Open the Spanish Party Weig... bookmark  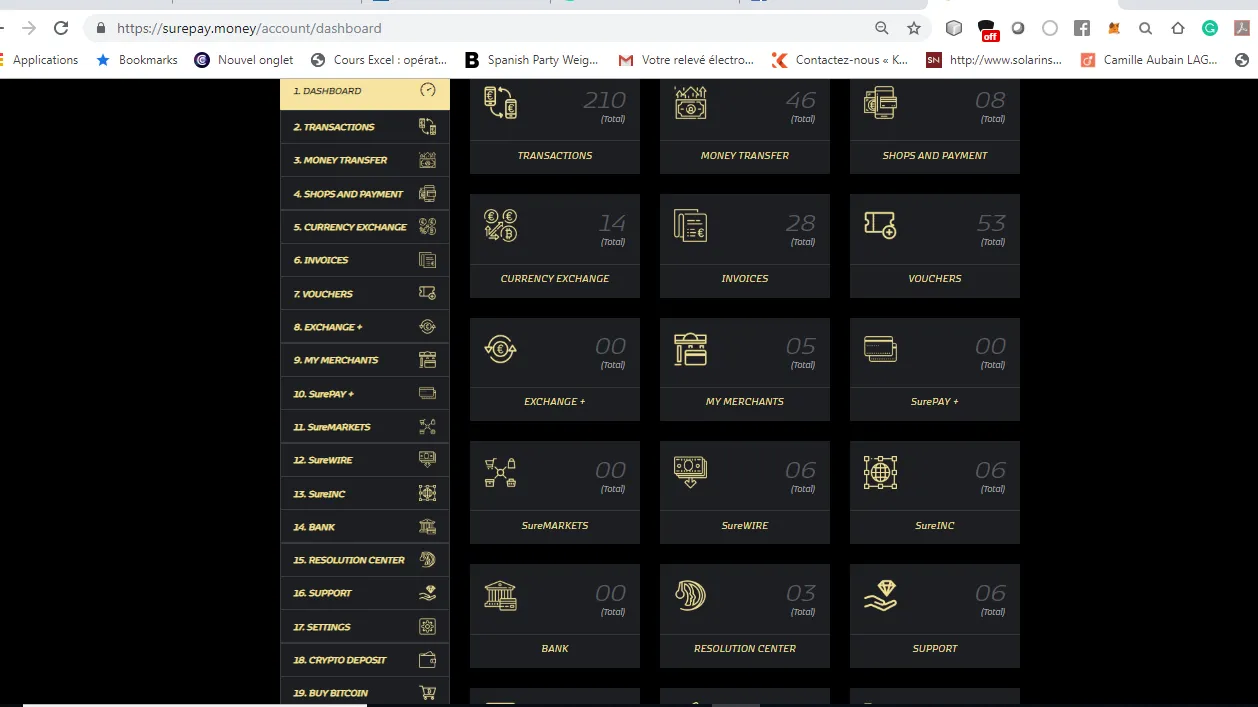coord(532,60)
